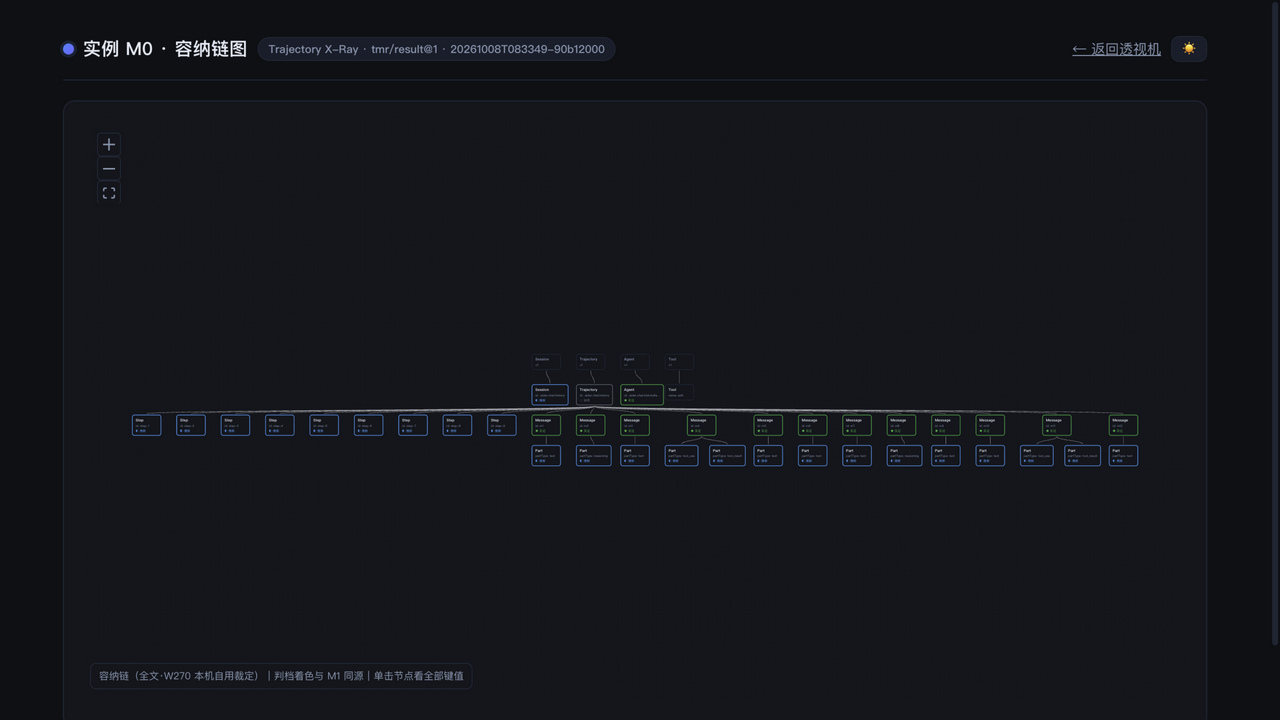Select the Step node with id step-4
Image resolution: width=1280 pixels, height=720 pixels.
[x=280, y=425]
